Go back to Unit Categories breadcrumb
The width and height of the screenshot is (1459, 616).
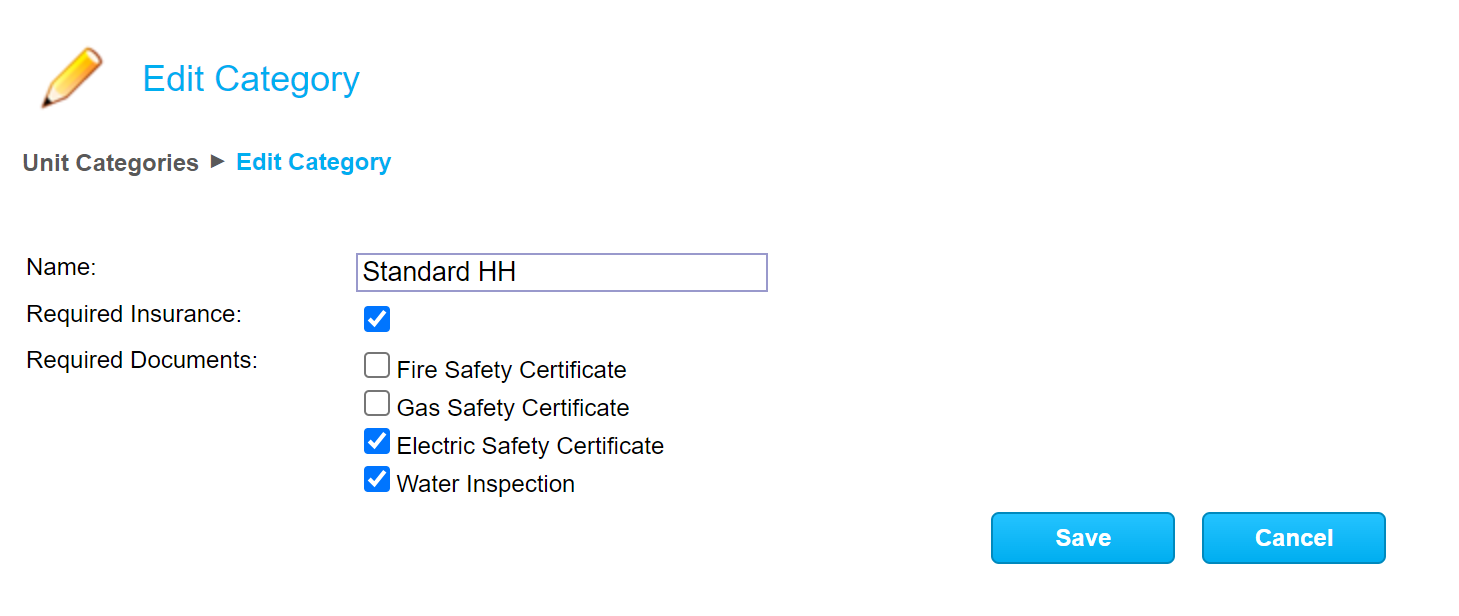pos(111,163)
